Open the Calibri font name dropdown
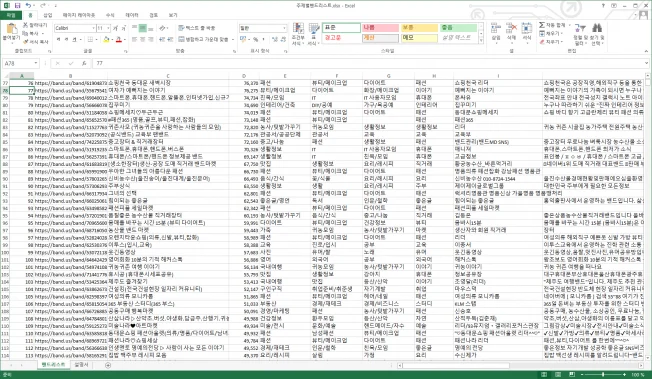Image resolution: width=652 pixels, height=379 pixels. (x=94, y=28)
